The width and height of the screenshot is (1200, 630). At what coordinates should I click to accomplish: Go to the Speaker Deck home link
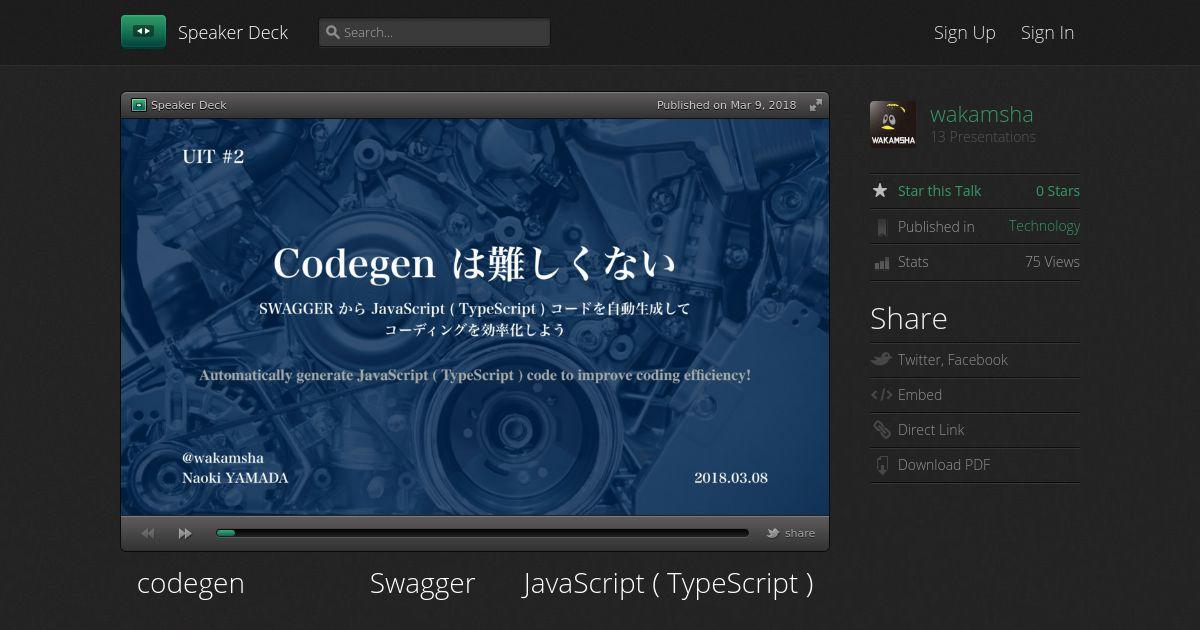point(233,32)
